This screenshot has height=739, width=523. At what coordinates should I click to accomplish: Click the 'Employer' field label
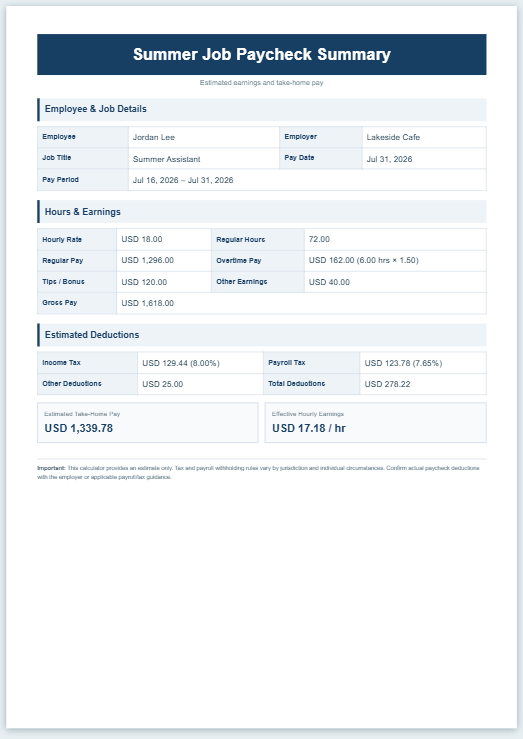[x=301, y=137]
